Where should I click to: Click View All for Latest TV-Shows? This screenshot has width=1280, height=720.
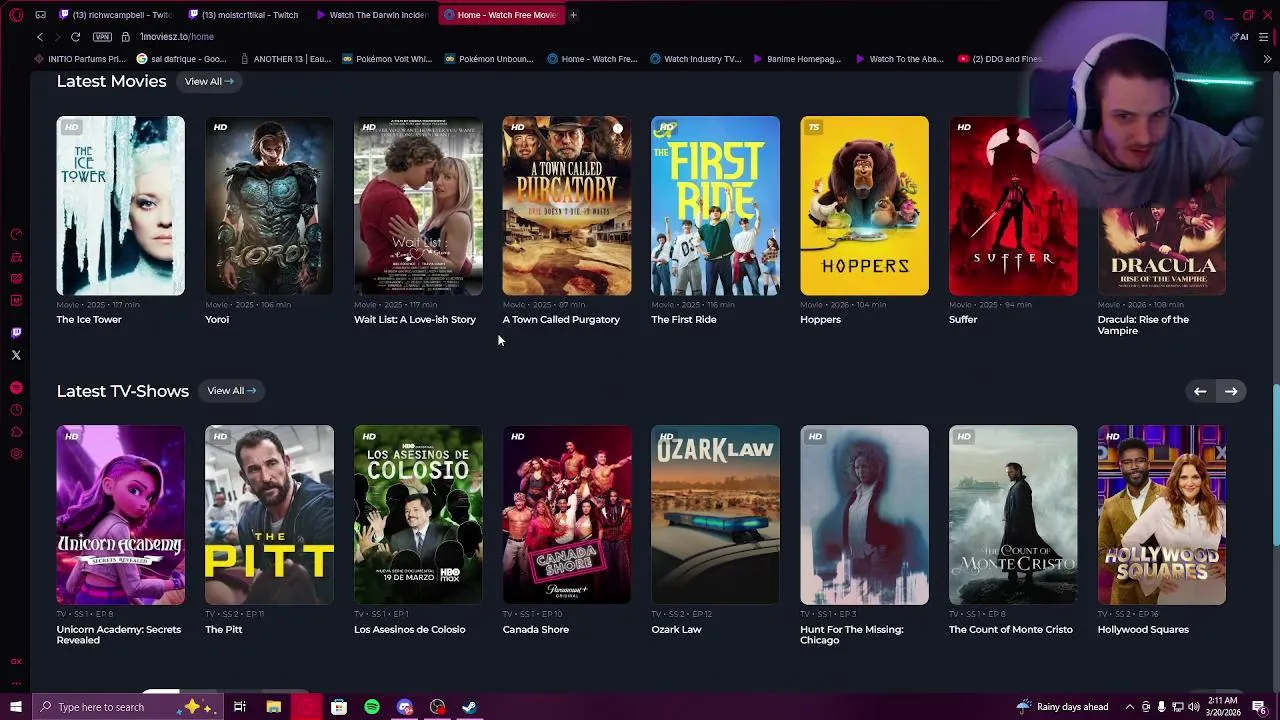click(231, 391)
